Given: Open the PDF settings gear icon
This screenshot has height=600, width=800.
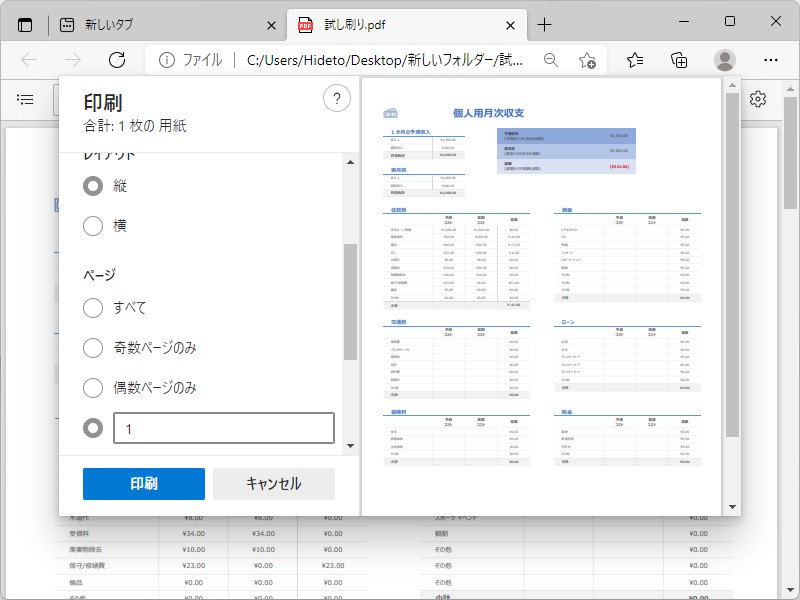Looking at the screenshot, I should (x=758, y=98).
